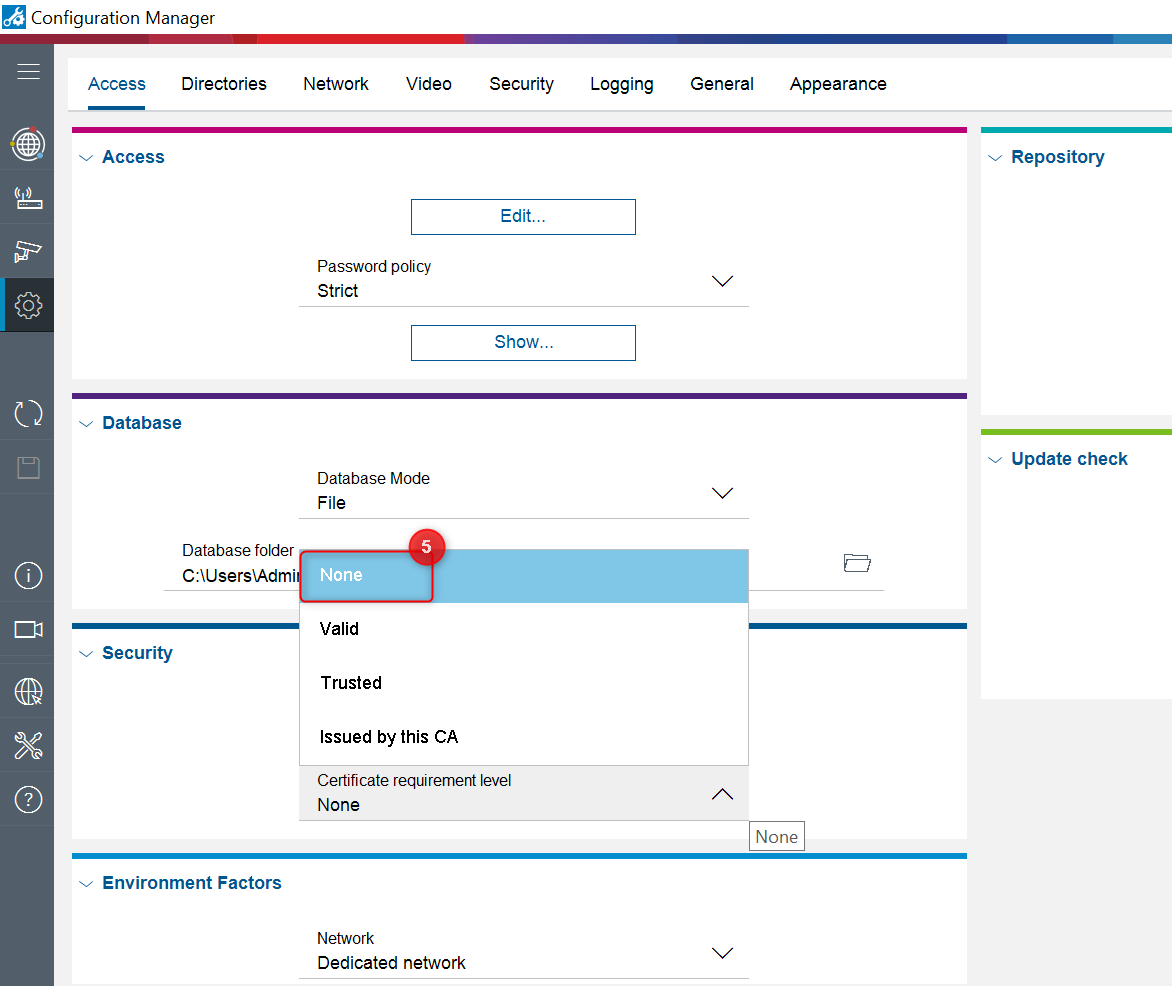The width and height of the screenshot is (1172, 986).
Task: Click the Show... button
Action: pos(523,343)
